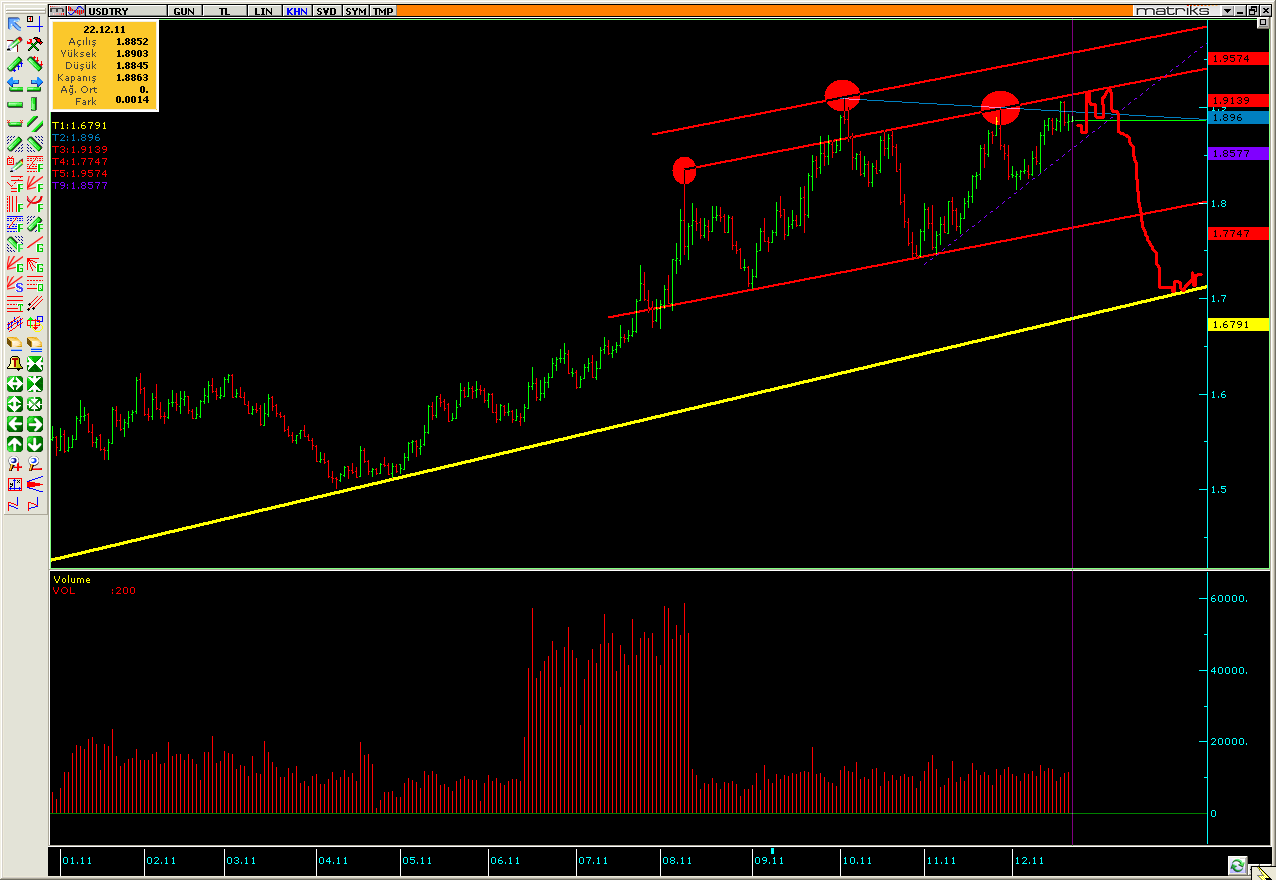The image size is (1276, 880).
Task: Open the hammer and wrench settings tool
Action: pyautogui.click(x=35, y=43)
